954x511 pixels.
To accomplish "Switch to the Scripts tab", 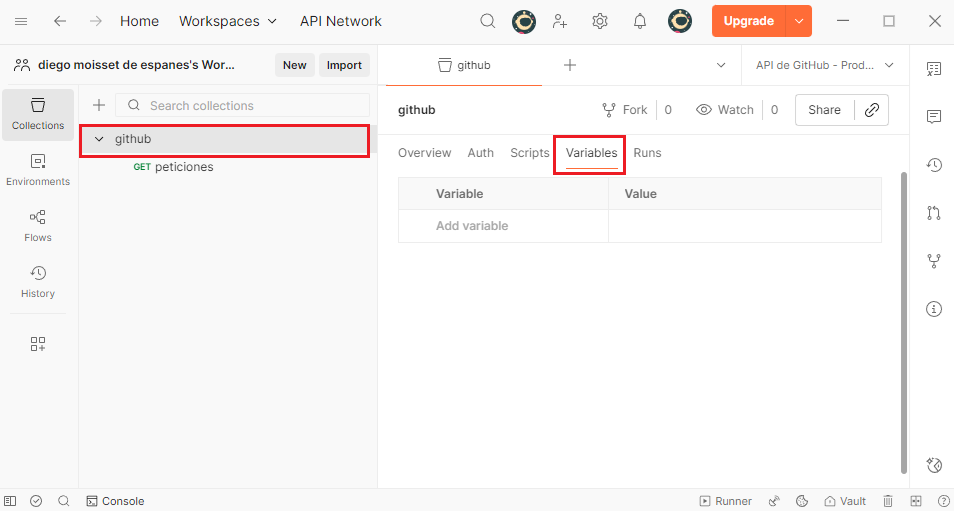I will click(x=529, y=153).
